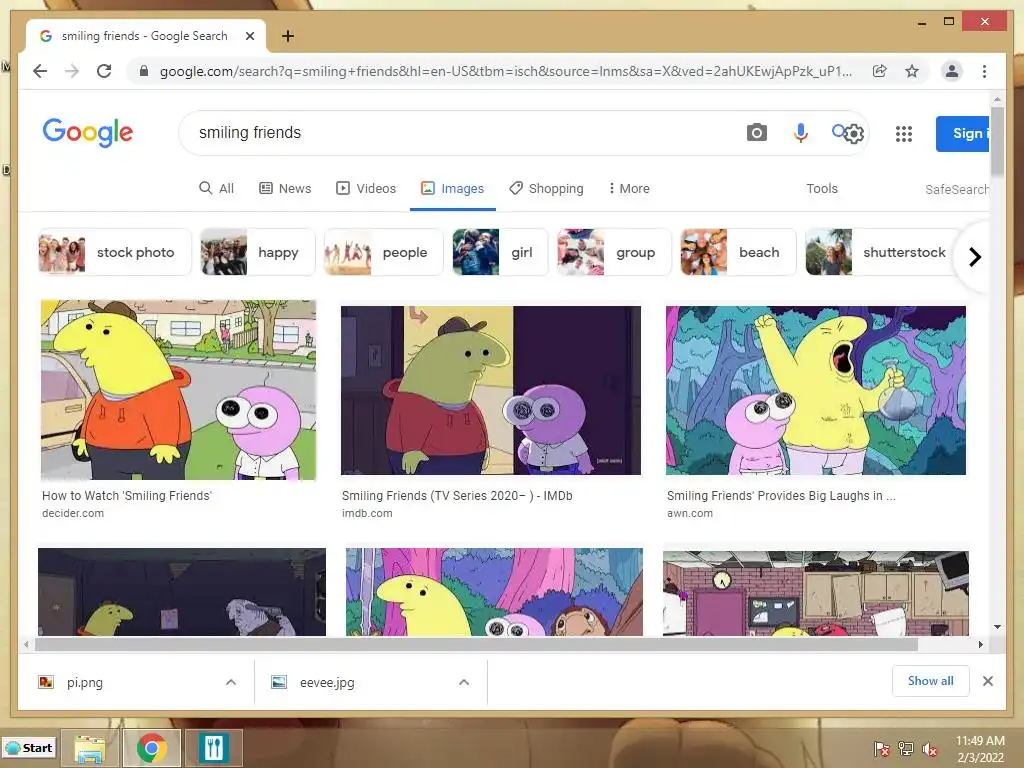Viewport: 1024px width, 768px height.
Task: Filter images by 'stock photo' chip
Action: 114,252
